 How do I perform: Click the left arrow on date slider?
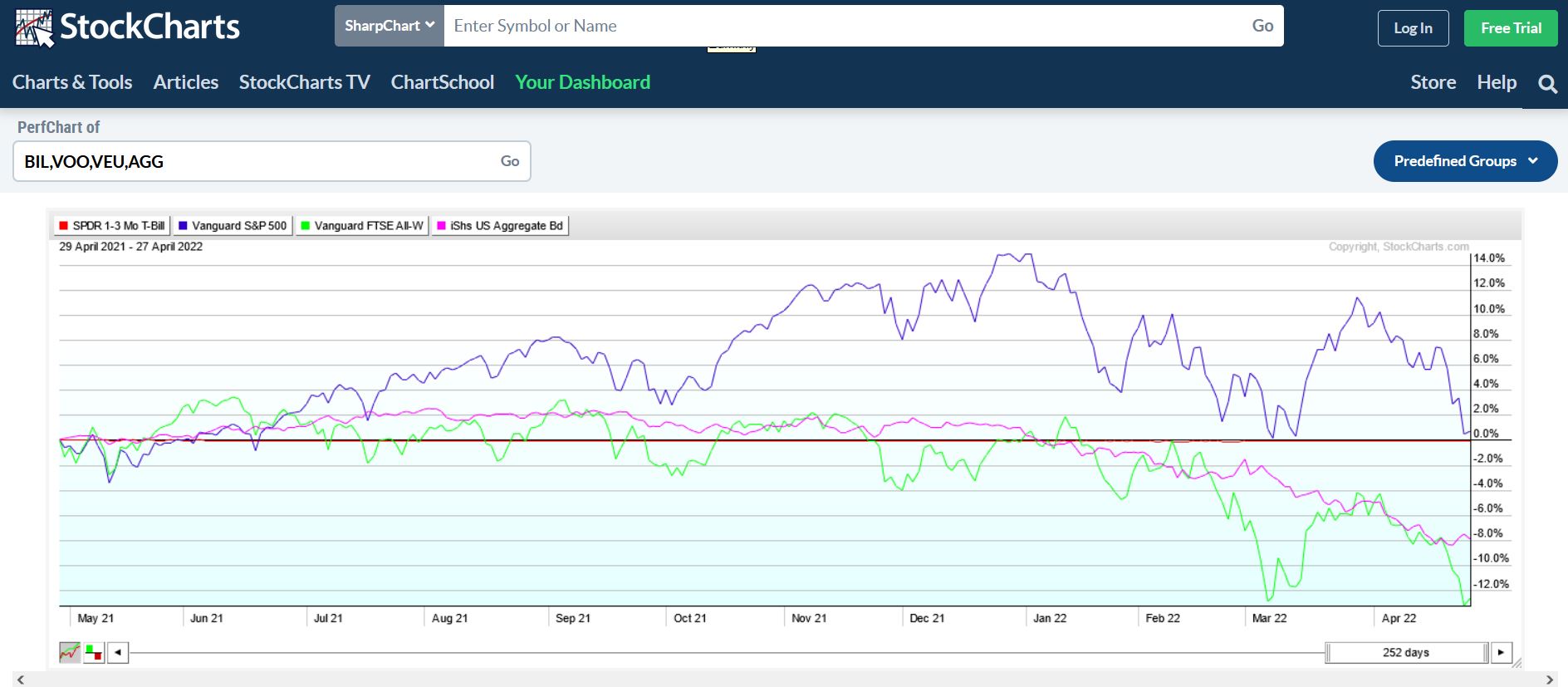[118, 653]
